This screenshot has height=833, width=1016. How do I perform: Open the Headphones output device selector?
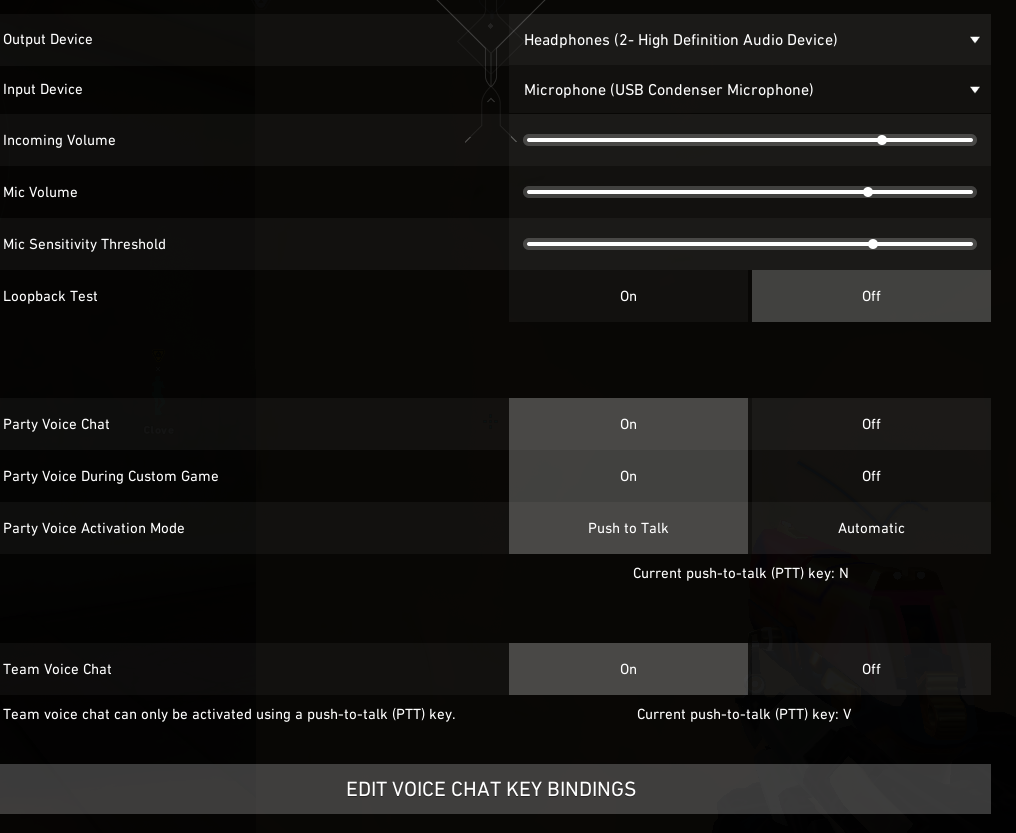point(680,40)
